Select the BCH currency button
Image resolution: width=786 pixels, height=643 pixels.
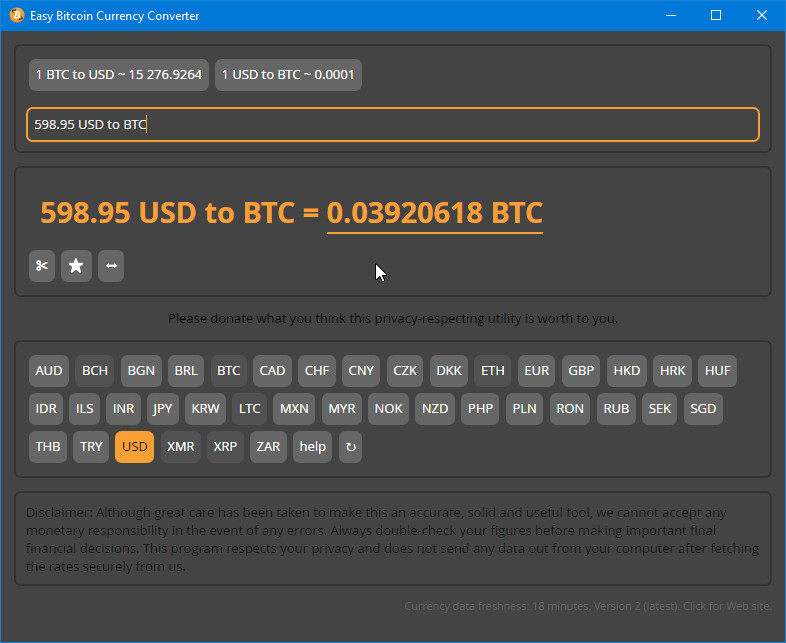(95, 371)
